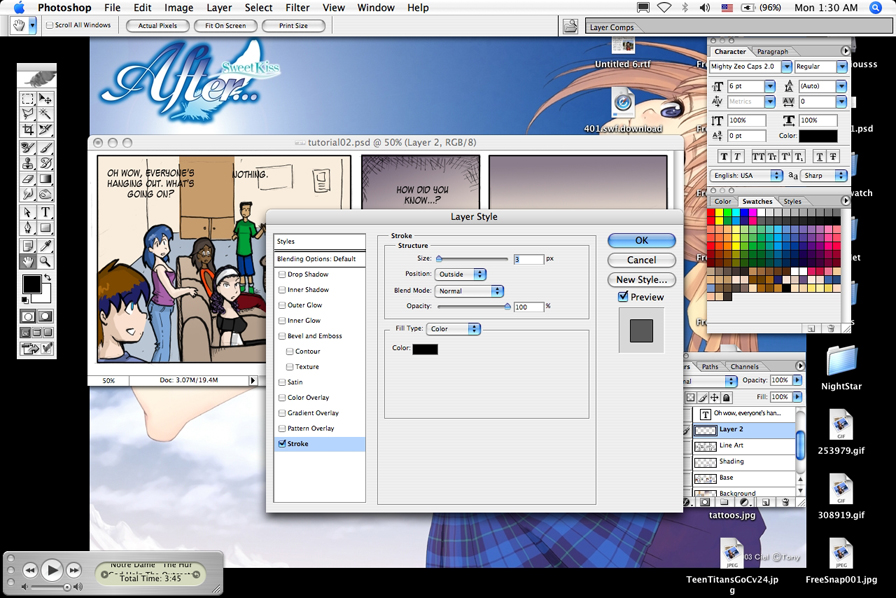Open File Browser icon in options bar

(x=570, y=26)
